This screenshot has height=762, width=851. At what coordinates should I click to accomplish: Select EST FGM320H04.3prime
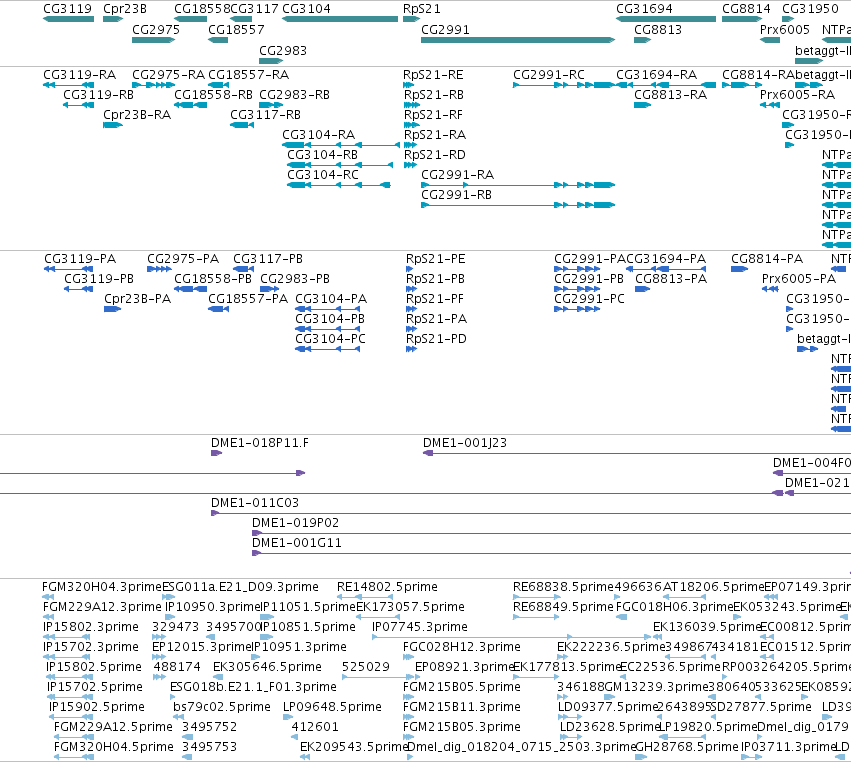point(48,596)
